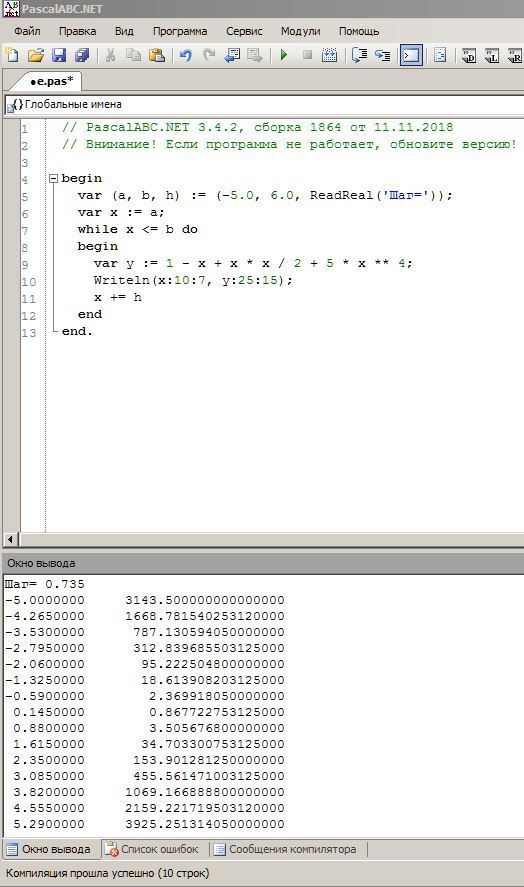
Task: Save the file with the floppy disk icon
Action: (x=59, y=55)
